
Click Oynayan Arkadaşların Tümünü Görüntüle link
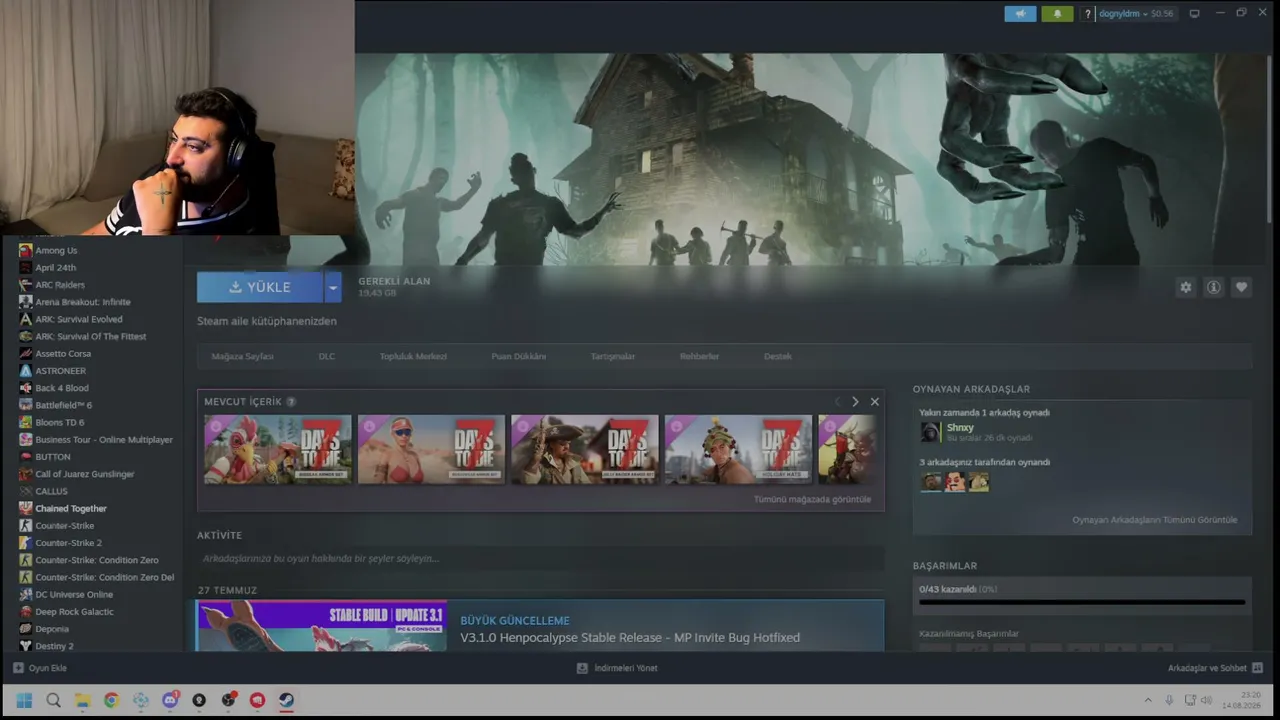1154,520
